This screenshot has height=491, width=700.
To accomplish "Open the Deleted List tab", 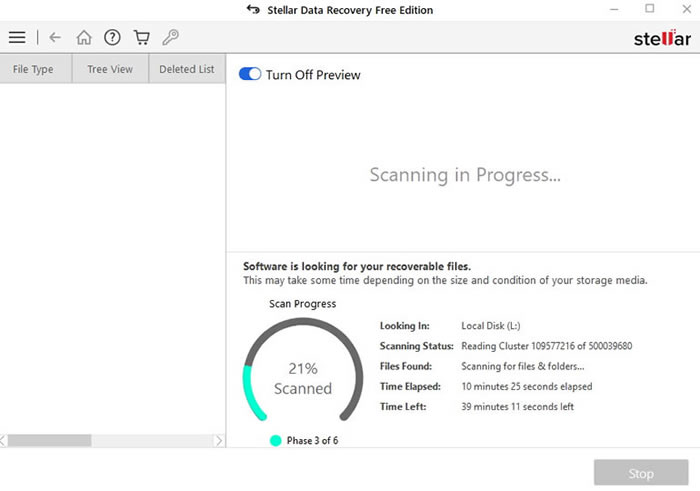I will click(186, 69).
